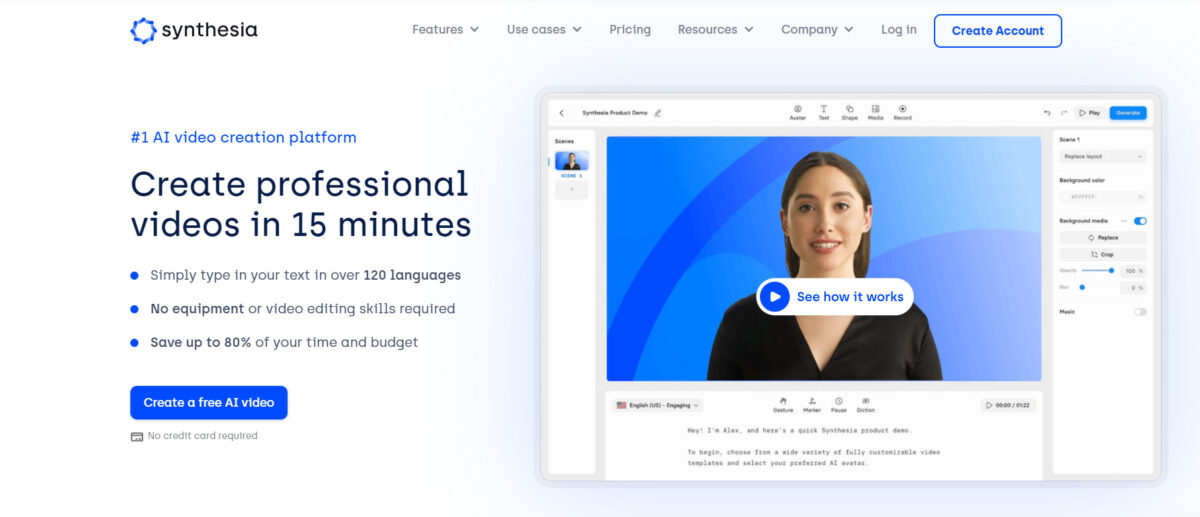Image resolution: width=1200 pixels, height=517 pixels.
Task: Click the See how it works button
Action: click(x=835, y=297)
